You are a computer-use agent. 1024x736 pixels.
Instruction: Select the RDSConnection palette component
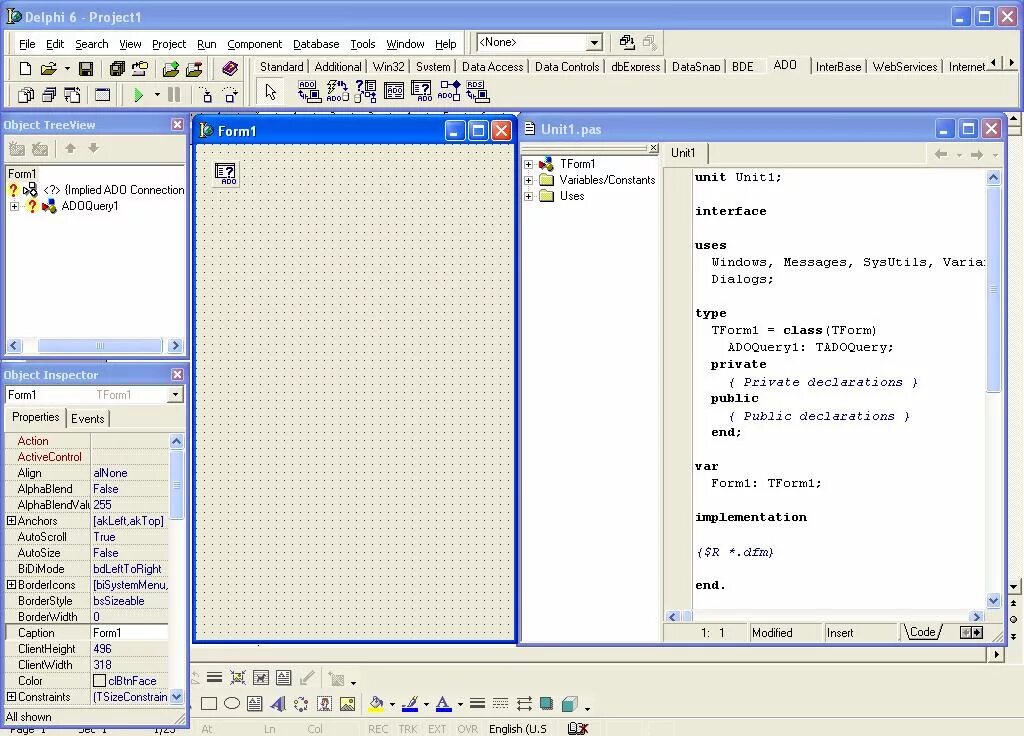[477, 91]
